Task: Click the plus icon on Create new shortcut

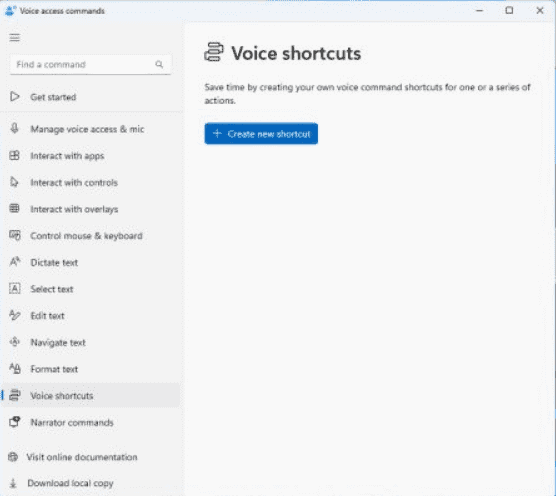Action: click(217, 134)
